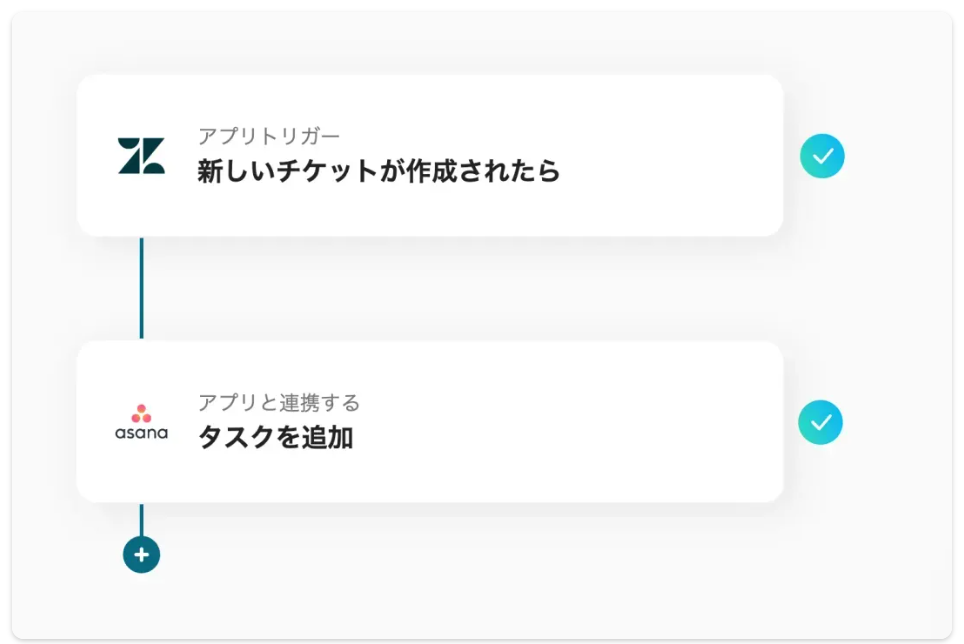The width and height of the screenshot is (964, 644).
Task: Select the Asana action card's empty right area
Action: click(650, 423)
